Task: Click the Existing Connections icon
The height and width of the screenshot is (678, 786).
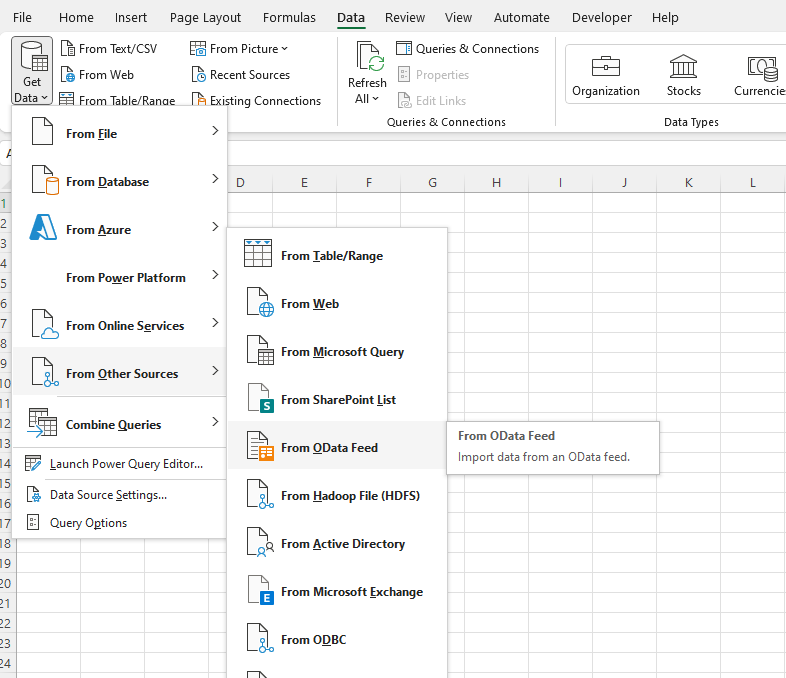Action: point(199,100)
